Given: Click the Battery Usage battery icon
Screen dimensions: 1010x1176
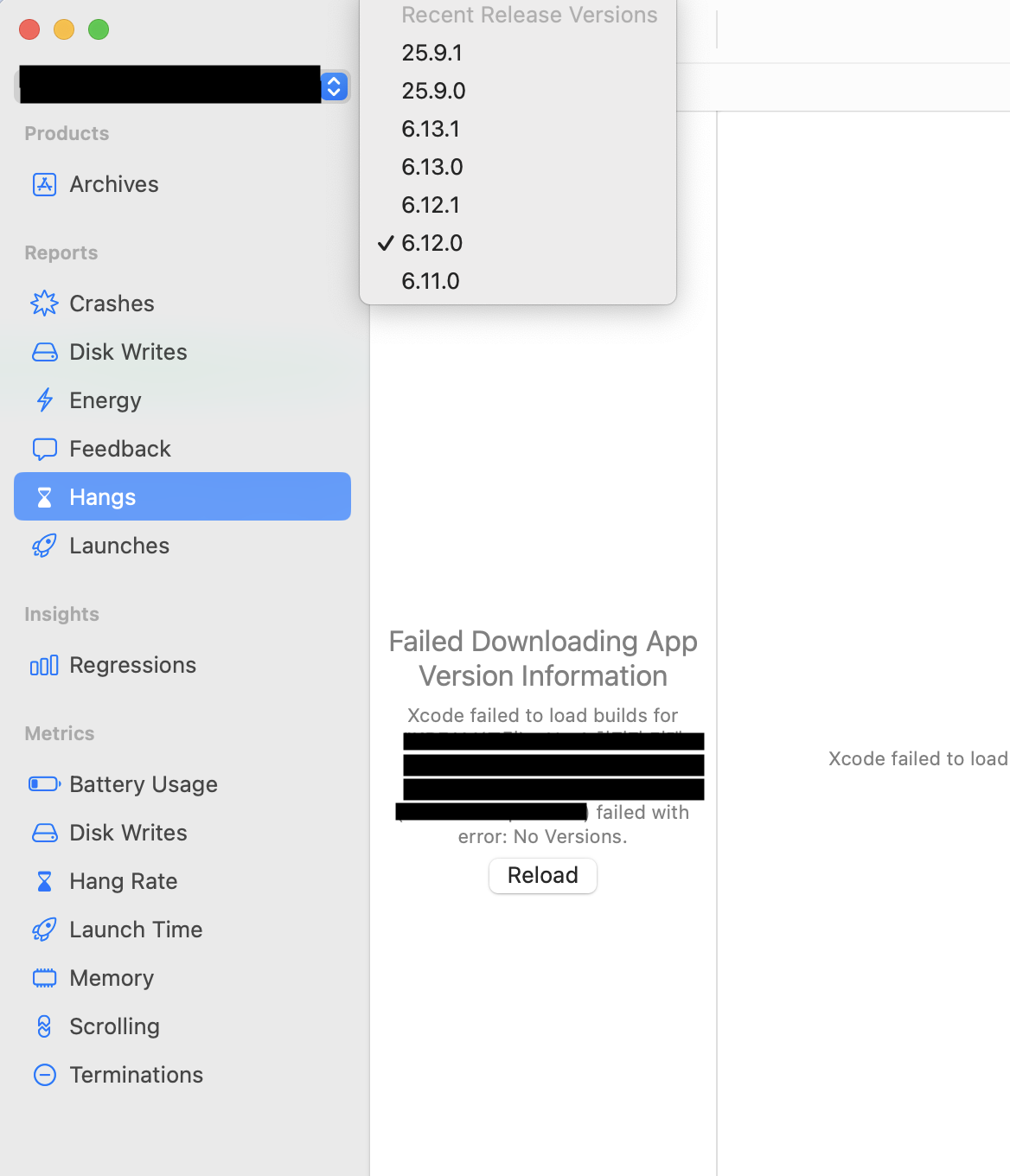Looking at the screenshot, I should (44, 784).
